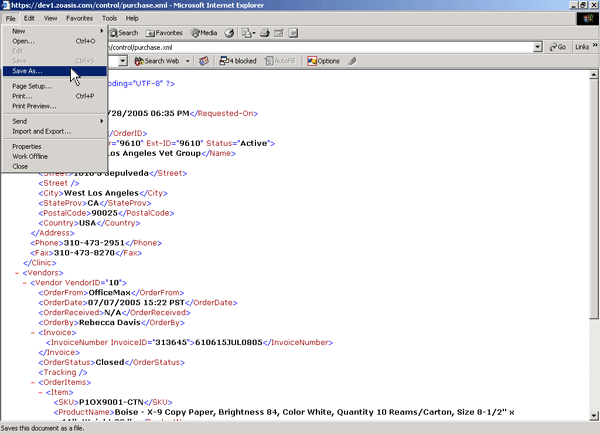Click the OfficeMax OrderFrom value
Viewport: 600px width, 434px height.
click(109, 293)
